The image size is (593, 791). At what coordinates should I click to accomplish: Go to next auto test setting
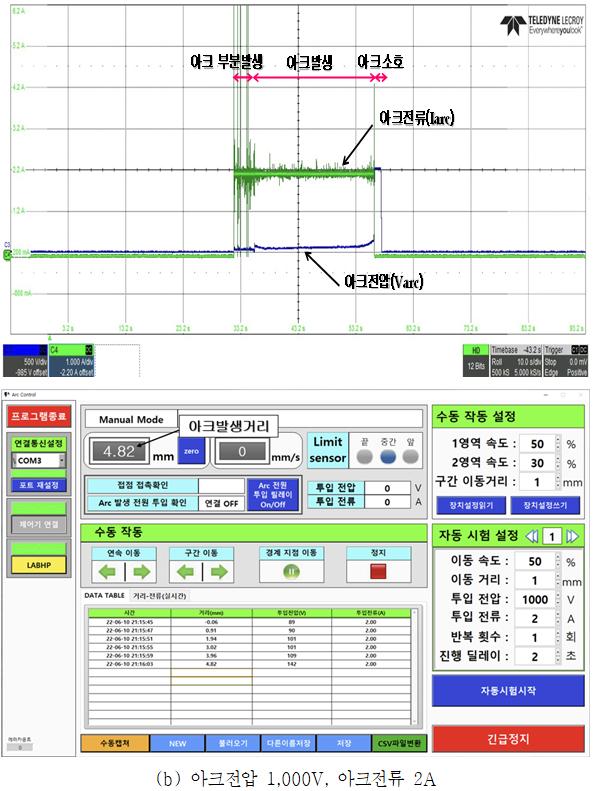tap(572, 536)
